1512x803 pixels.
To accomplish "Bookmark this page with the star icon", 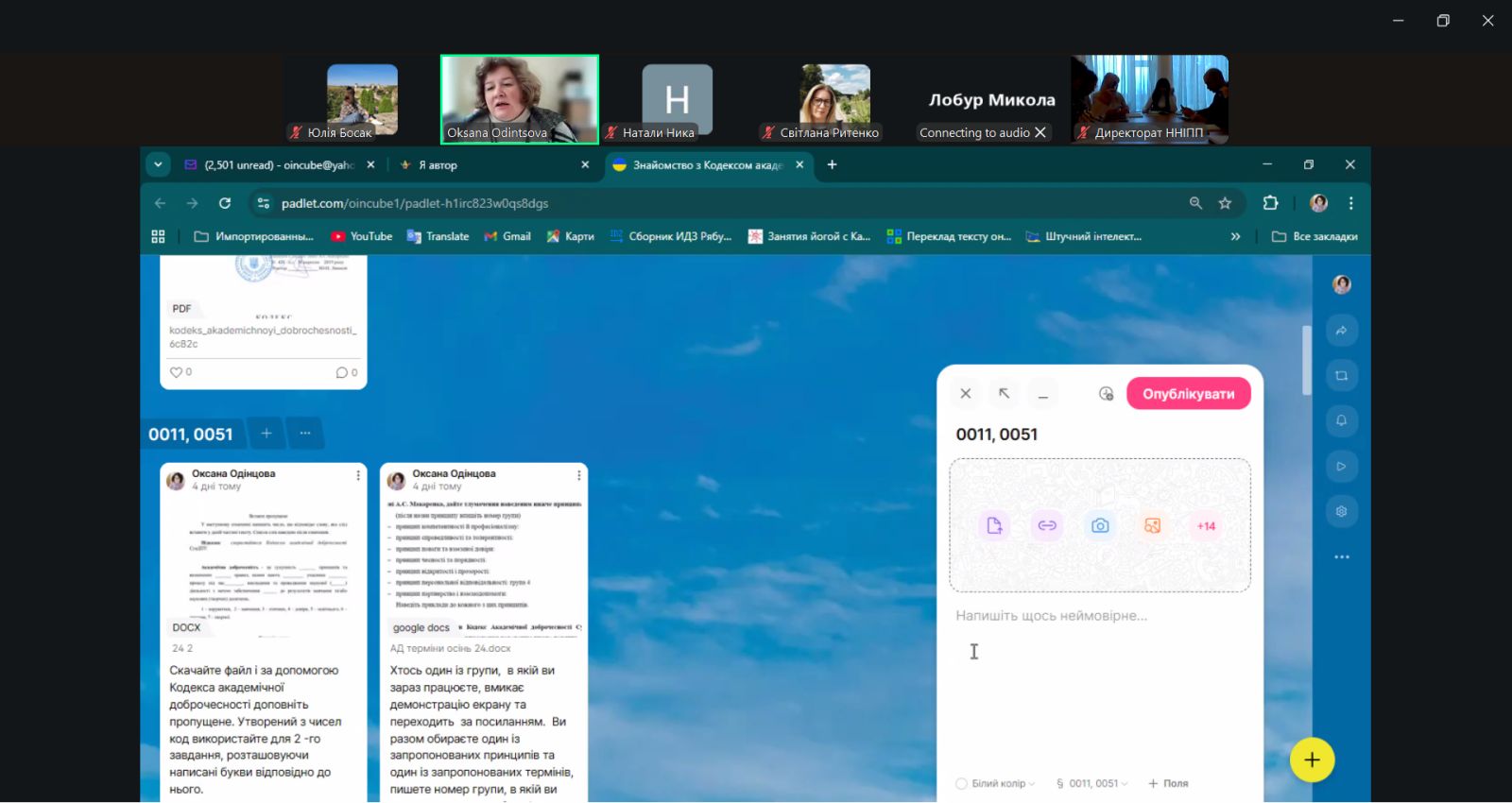I will (x=1225, y=203).
